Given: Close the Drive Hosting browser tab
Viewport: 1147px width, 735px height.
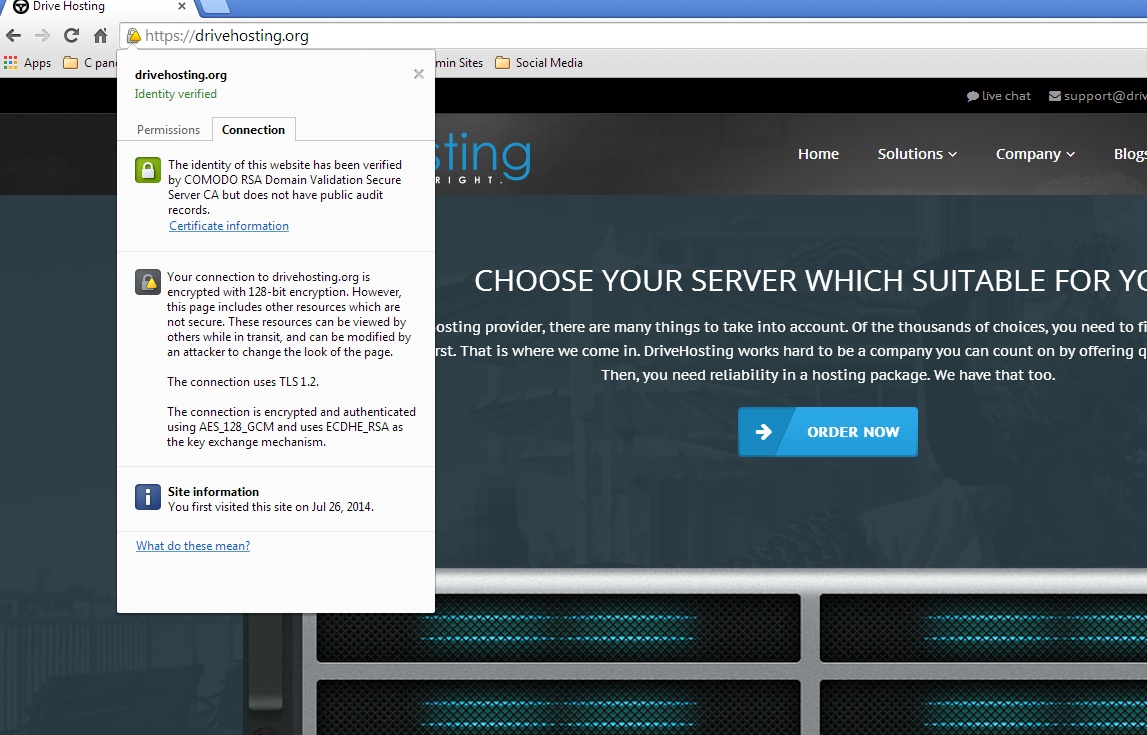Looking at the screenshot, I should point(182,7).
